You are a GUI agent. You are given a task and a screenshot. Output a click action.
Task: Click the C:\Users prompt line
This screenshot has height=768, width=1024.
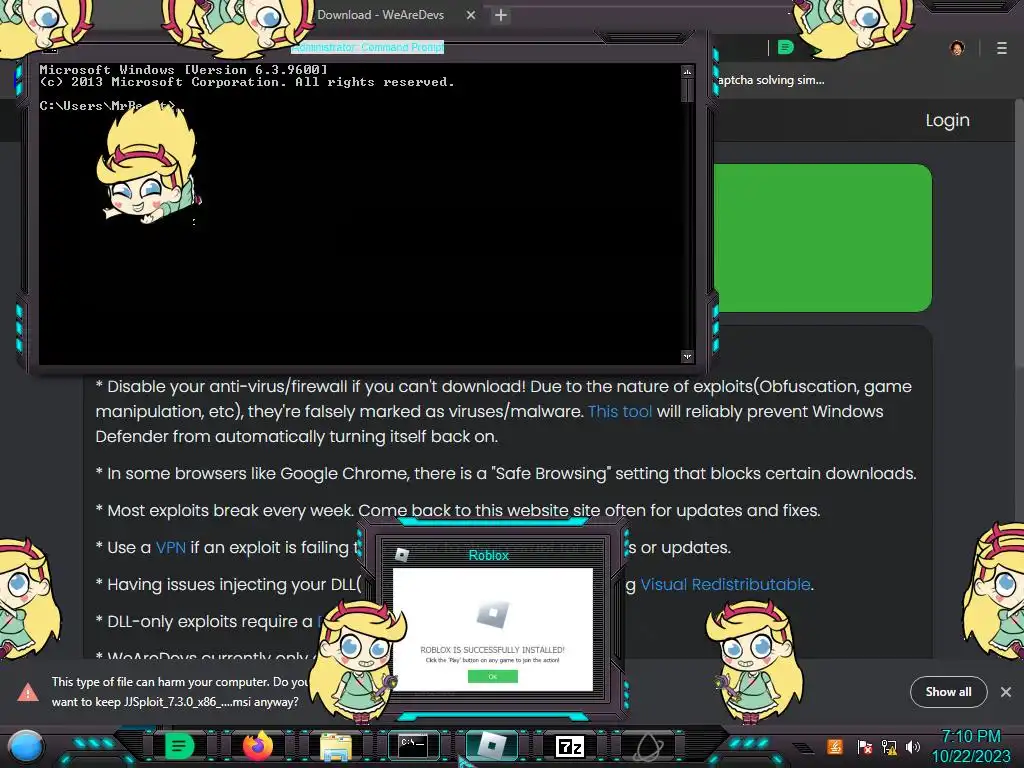[112, 106]
